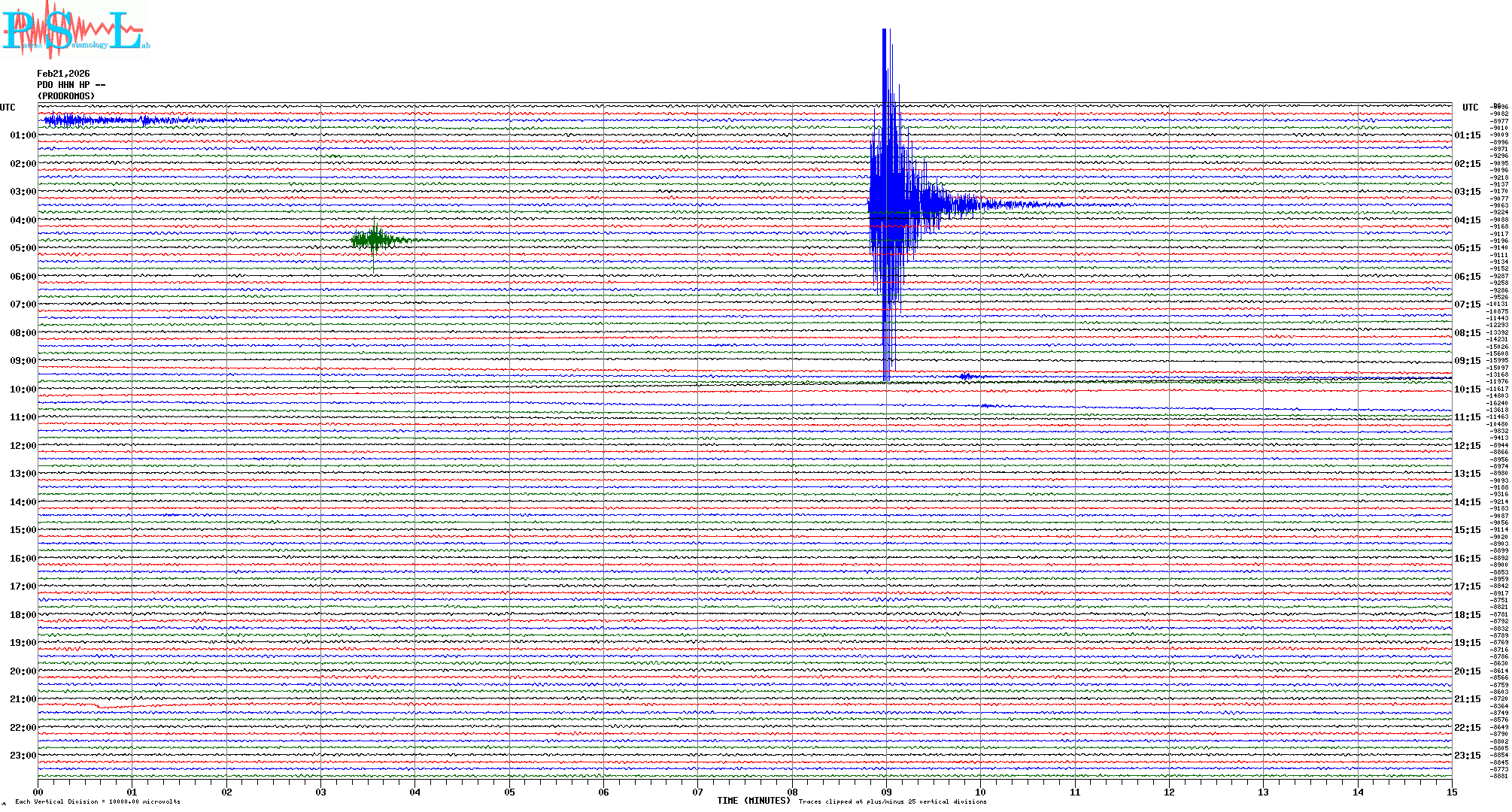
Task: Click minute 14 on bottom axis
Action: click(1358, 792)
